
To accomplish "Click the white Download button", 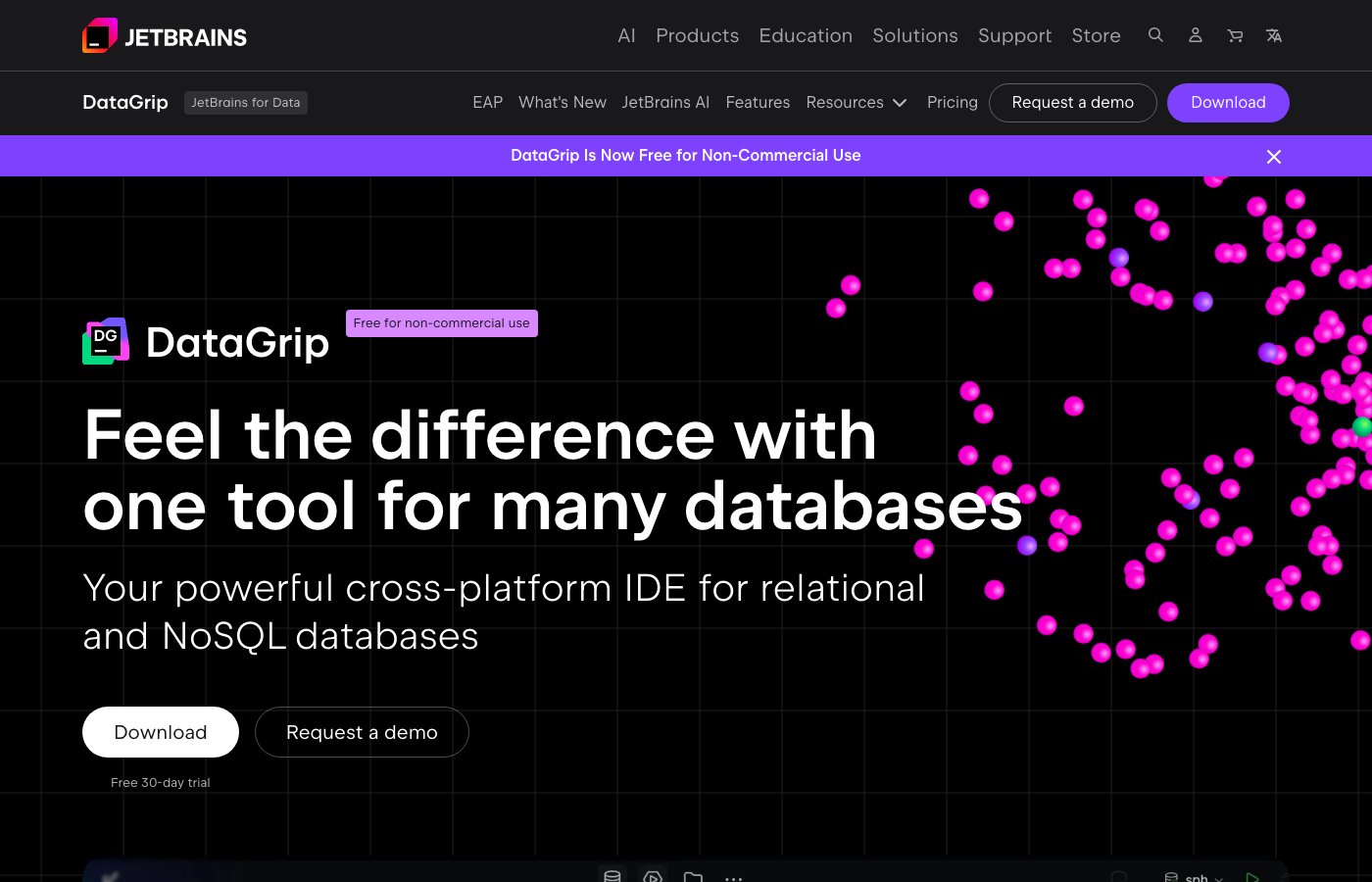I will click(161, 732).
